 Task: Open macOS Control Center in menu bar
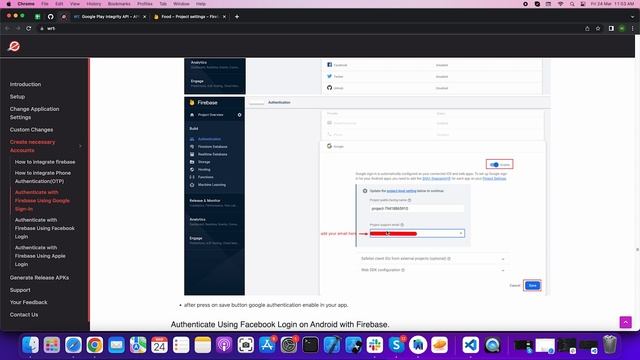click(582, 4)
